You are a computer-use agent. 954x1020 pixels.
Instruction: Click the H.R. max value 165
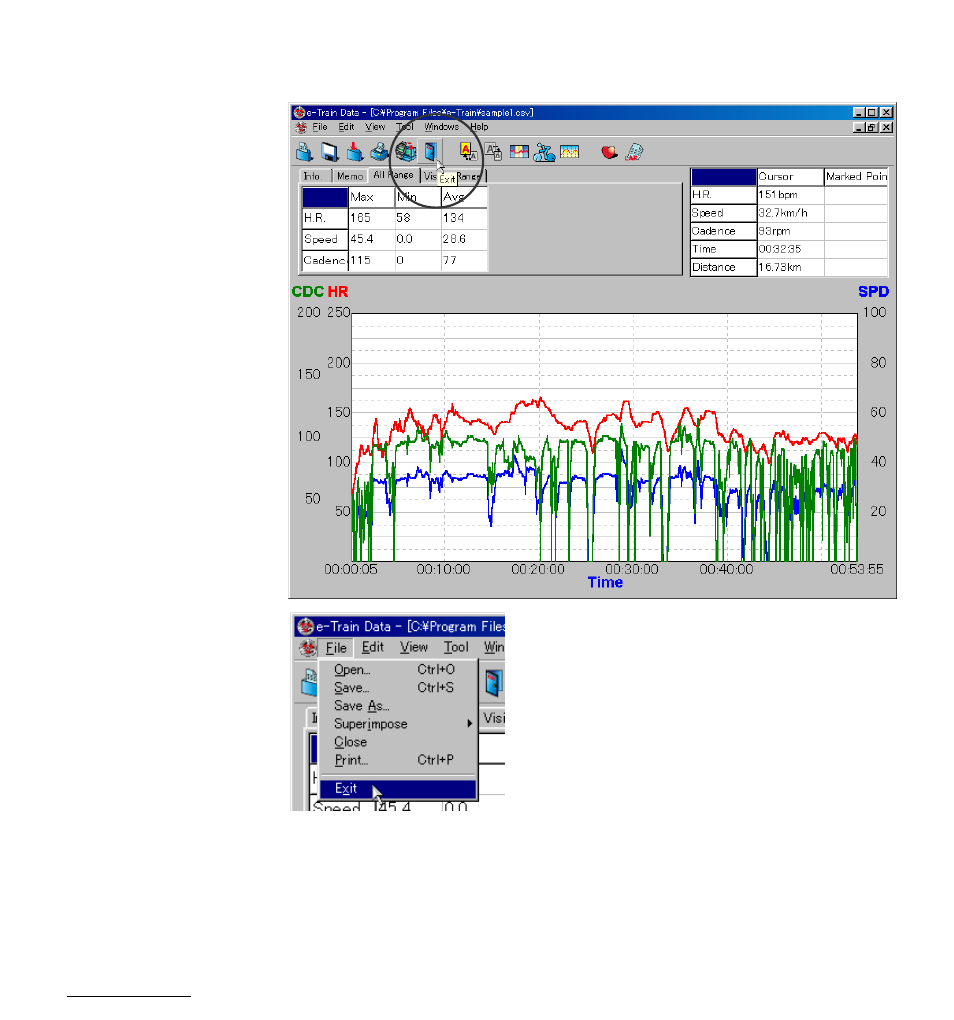(x=360, y=218)
